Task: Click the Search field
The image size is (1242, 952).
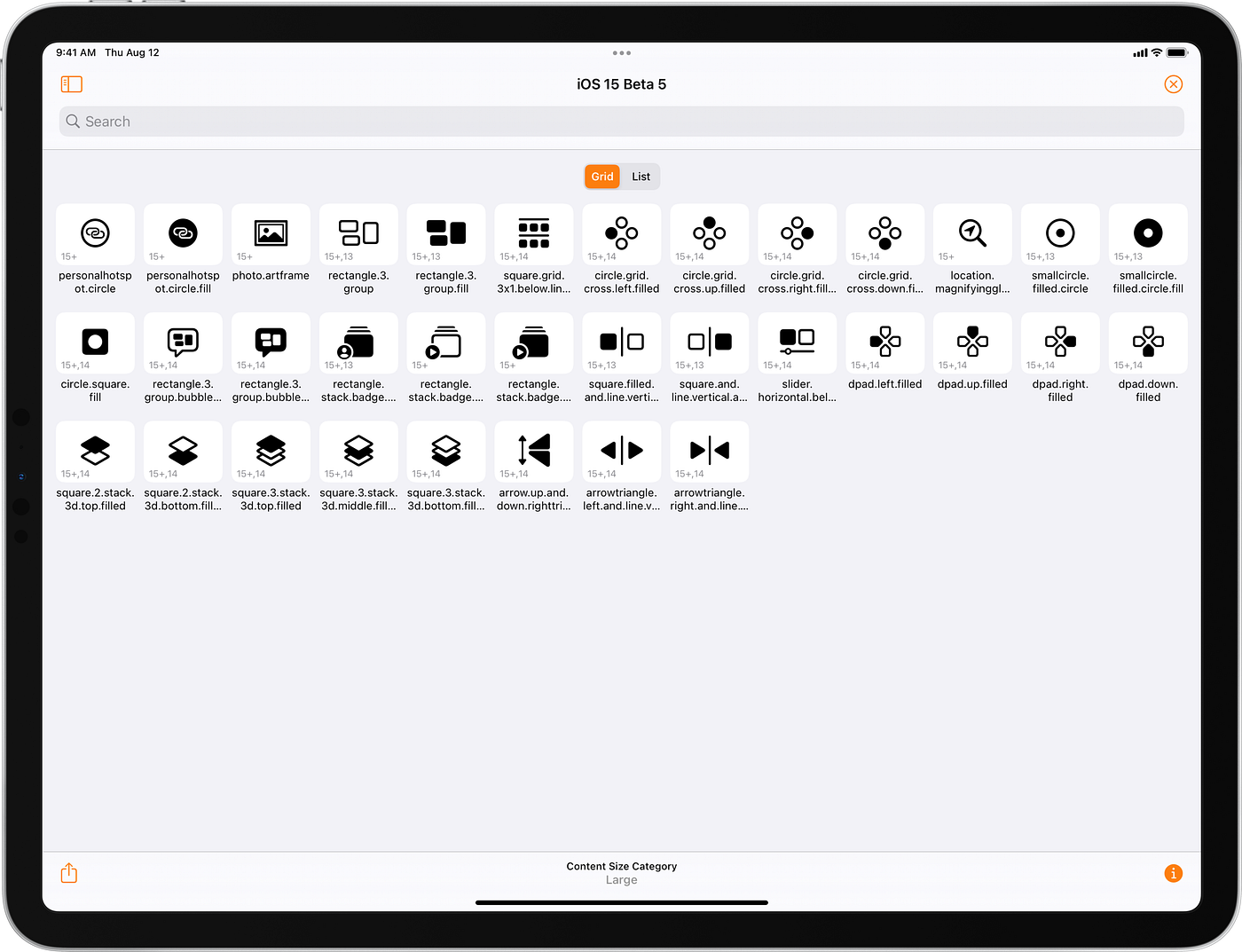Action: [x=621, y=122]
